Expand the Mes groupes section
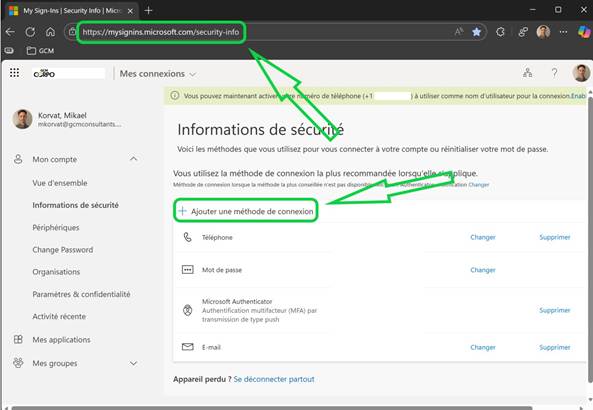593x410 pixels. pyautogui.click(x=134, y=363)
